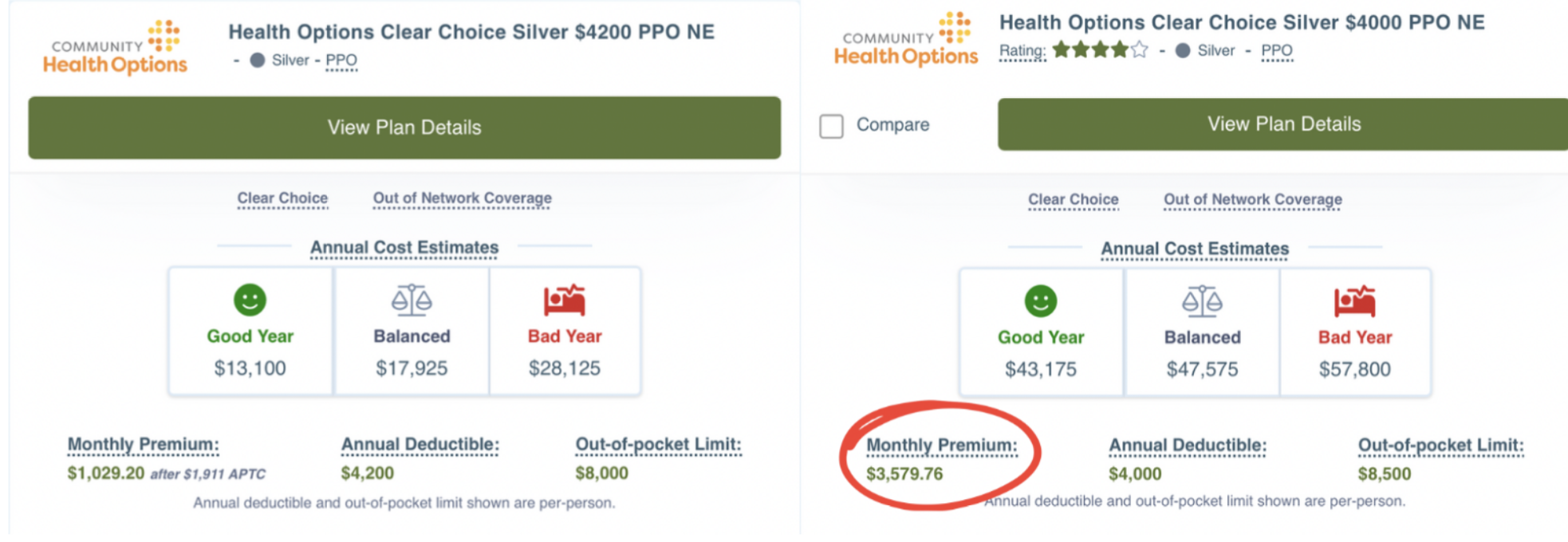Click the Community Health Options logo on right plan
This screenshot has width=1568, height=542.
(906, 40)
